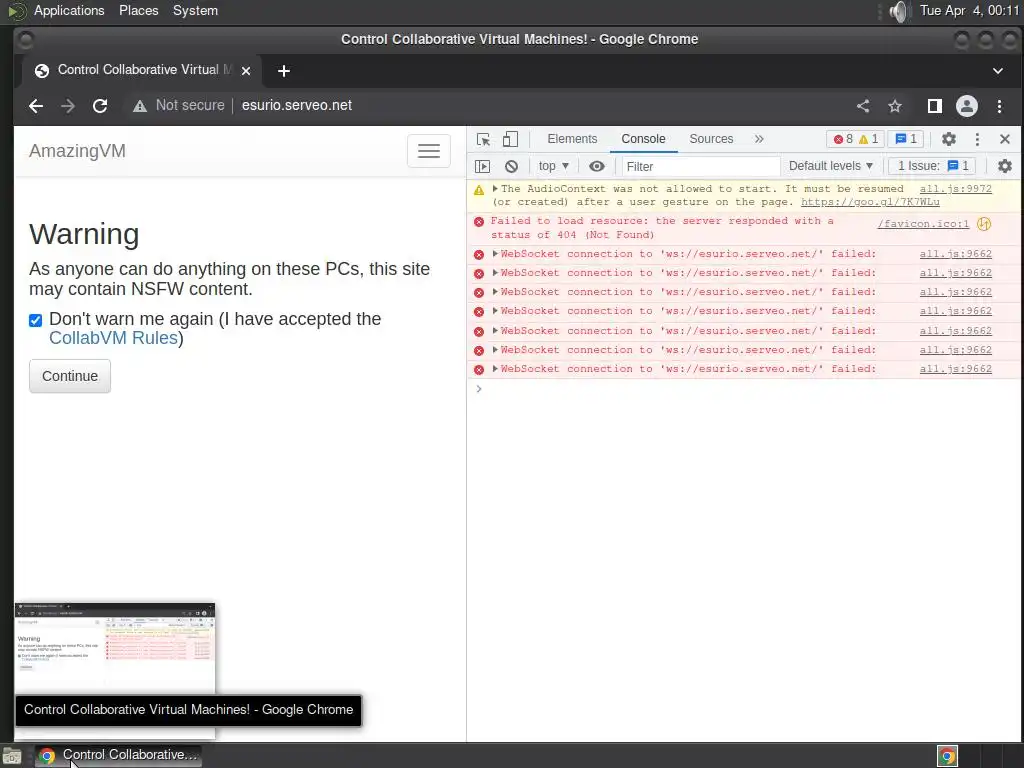Create a live expression with eye icon

click(597, 167)
